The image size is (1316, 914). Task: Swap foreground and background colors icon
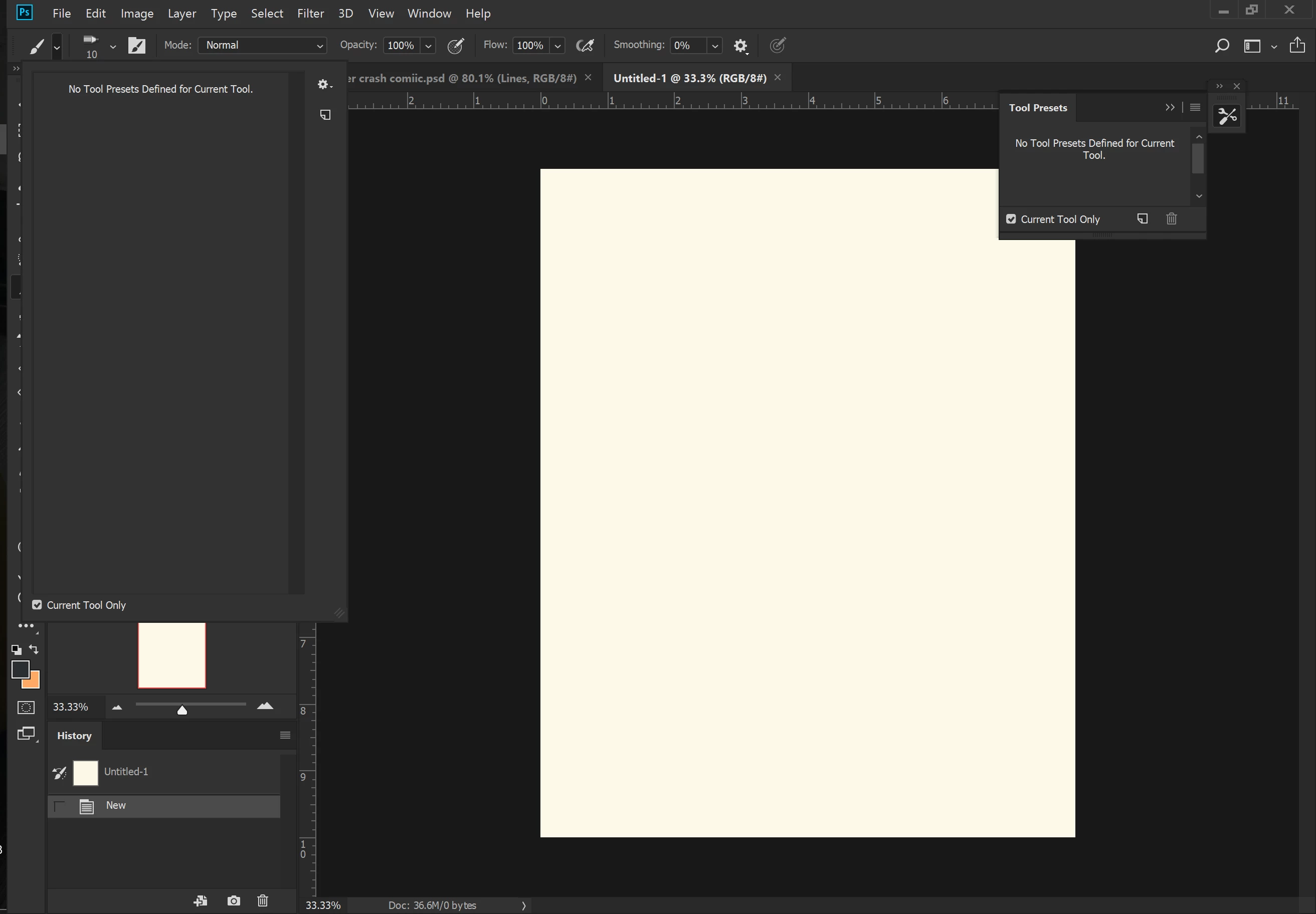[x=34, y=649]
